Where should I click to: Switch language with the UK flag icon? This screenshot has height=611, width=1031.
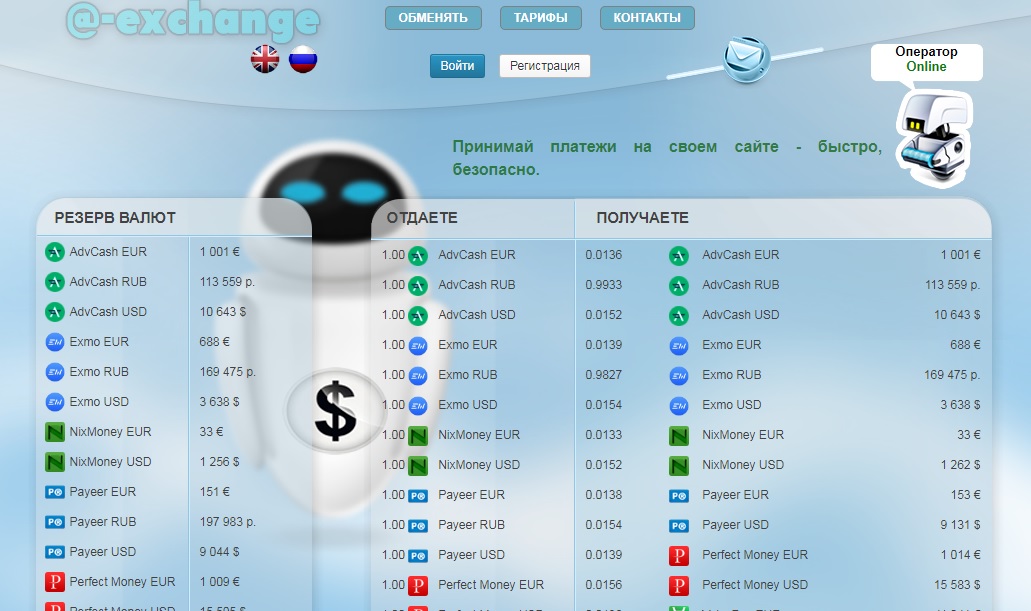pyautogui.click(x=265, y=59)
